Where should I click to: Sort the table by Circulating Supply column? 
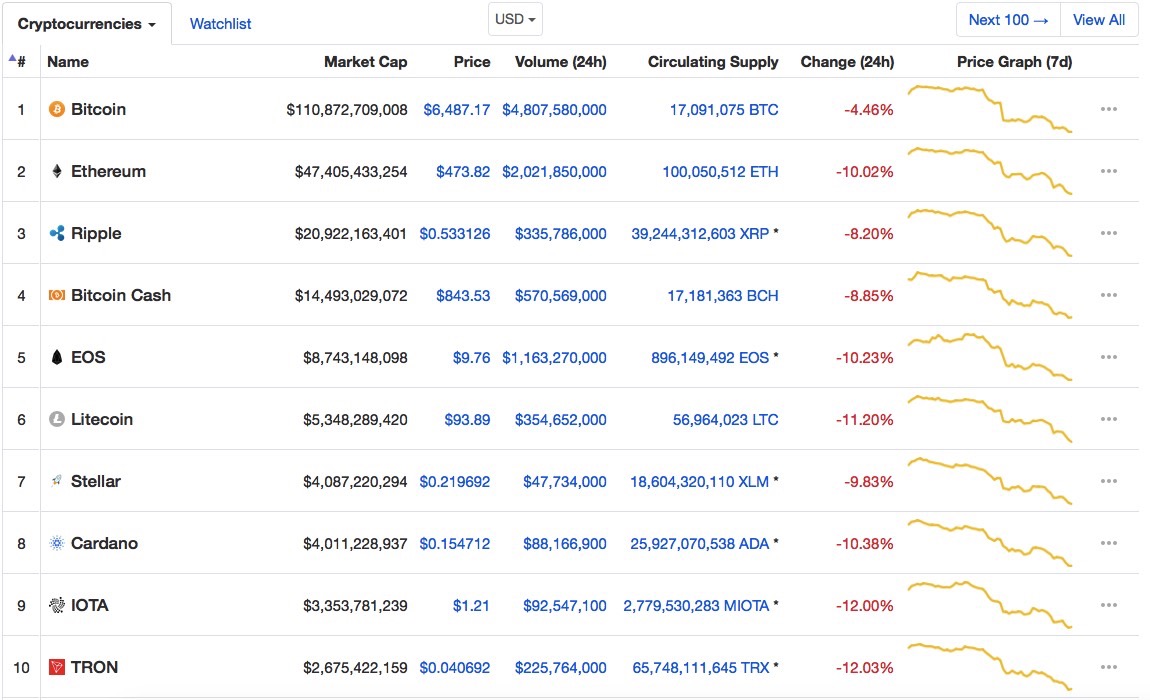pyautogui.click(x=713, y=62)
